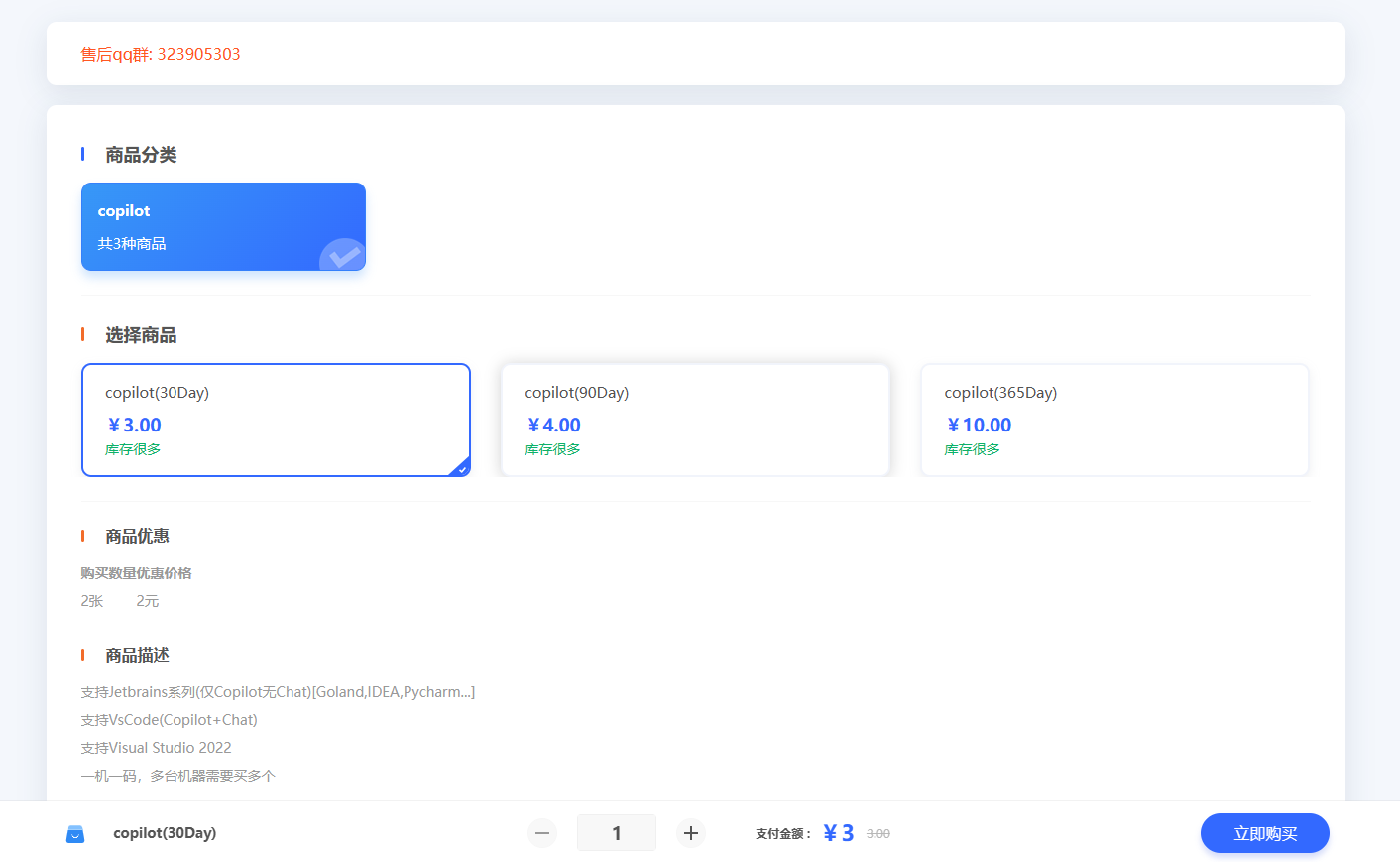Click the 支持VsCode(Copilot+Chat) description line

click(x=169, y=720)
